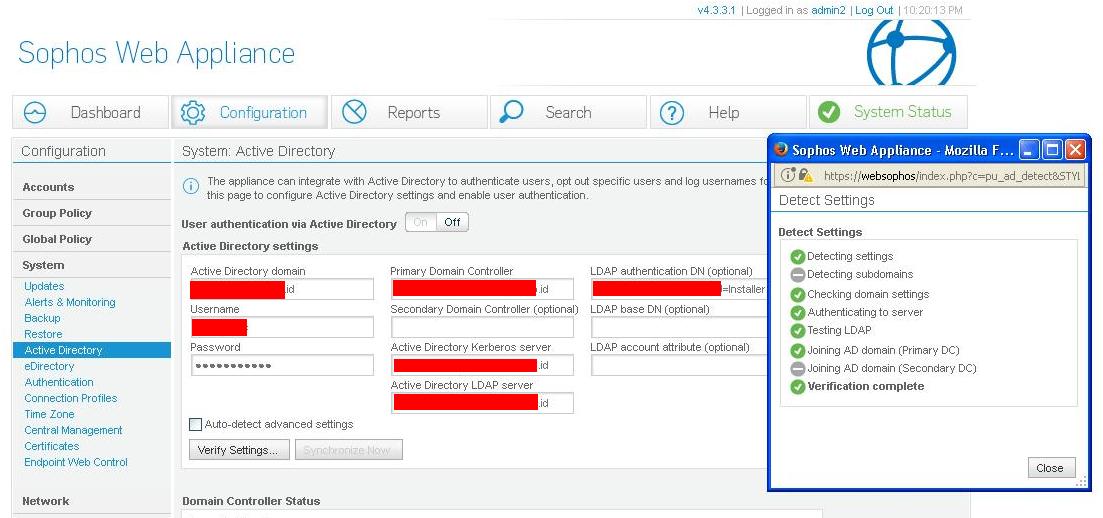Click Firefox icon in popup title bar
The height and width of the screenshot is (518, 1103).
(x=781, y=150)
